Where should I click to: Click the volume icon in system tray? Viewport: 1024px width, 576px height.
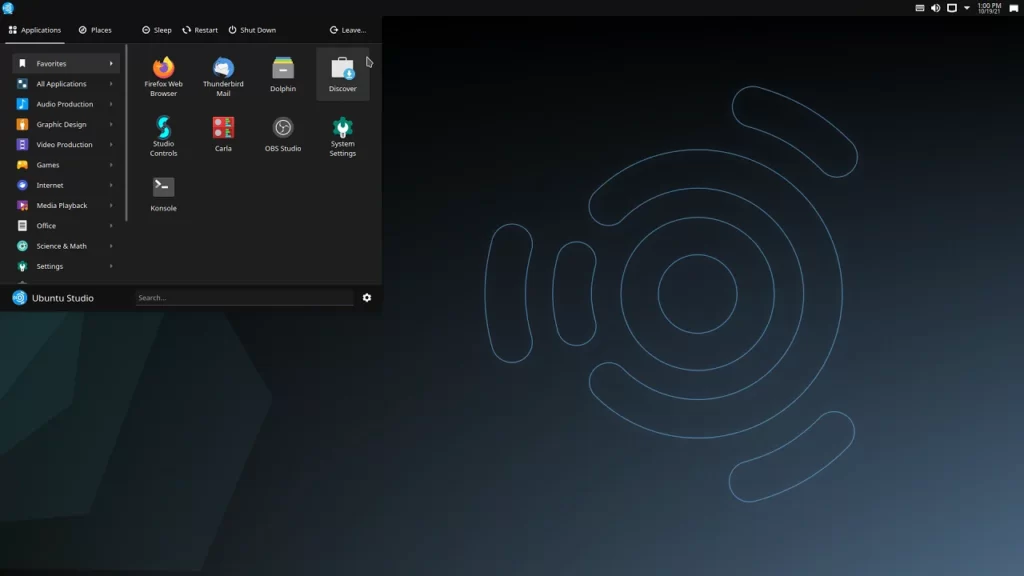point(936,8)
